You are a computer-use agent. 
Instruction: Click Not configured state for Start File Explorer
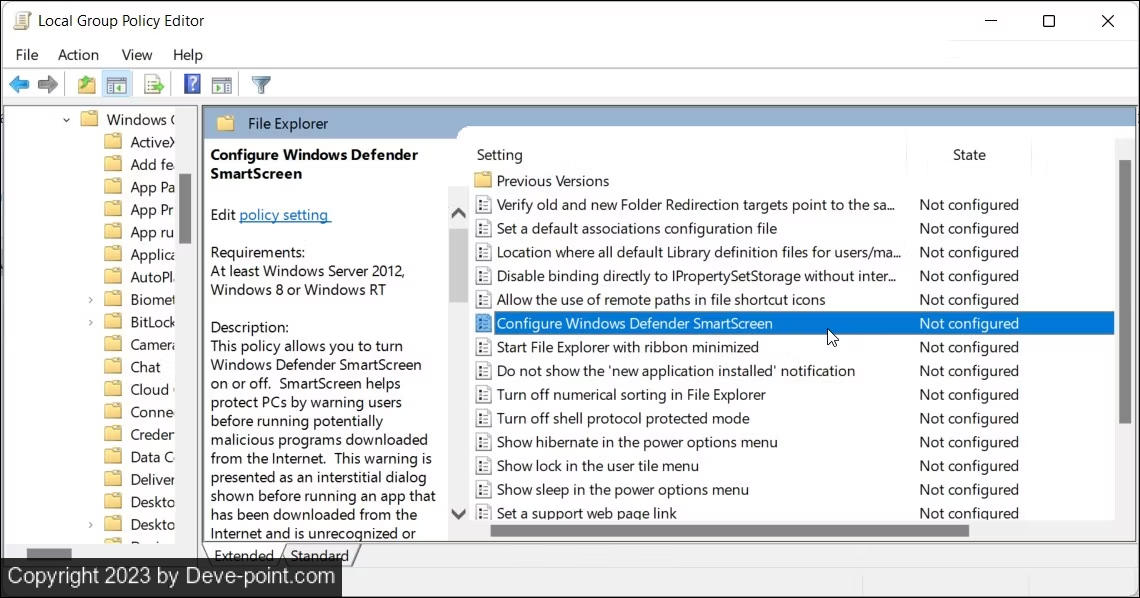pos(968,347)
